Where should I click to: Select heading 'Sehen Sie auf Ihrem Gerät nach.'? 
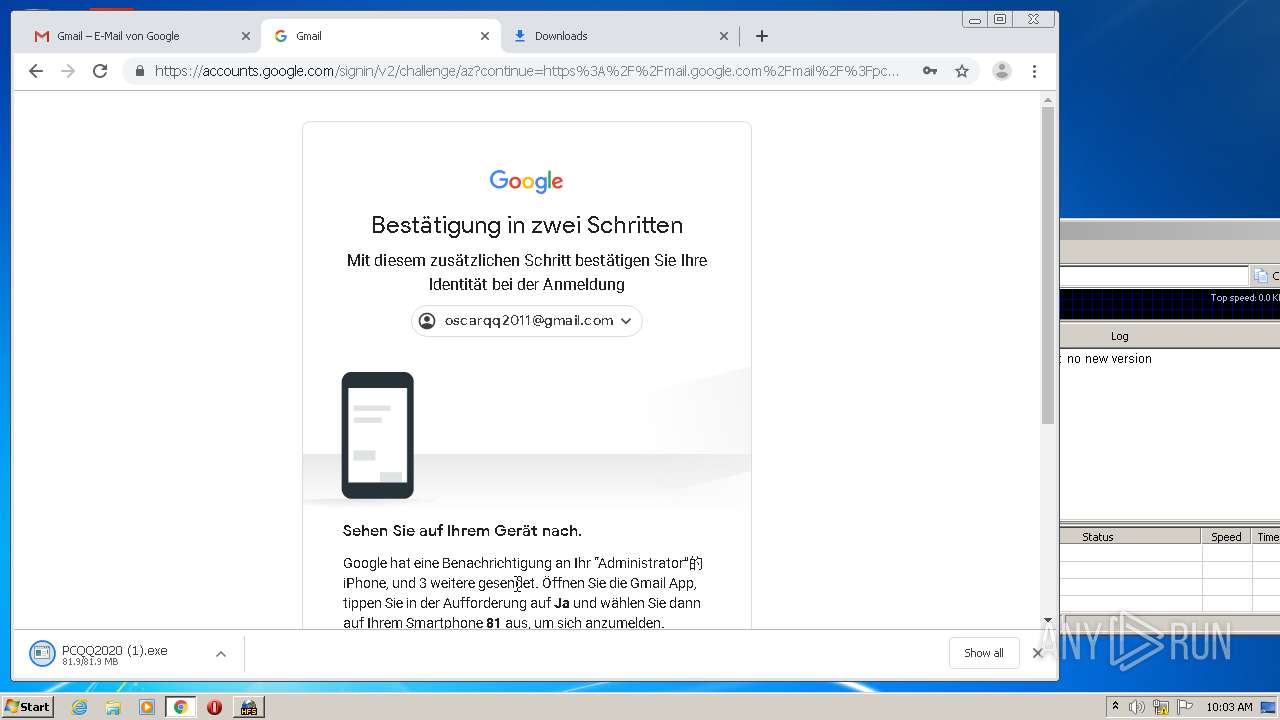462,531
